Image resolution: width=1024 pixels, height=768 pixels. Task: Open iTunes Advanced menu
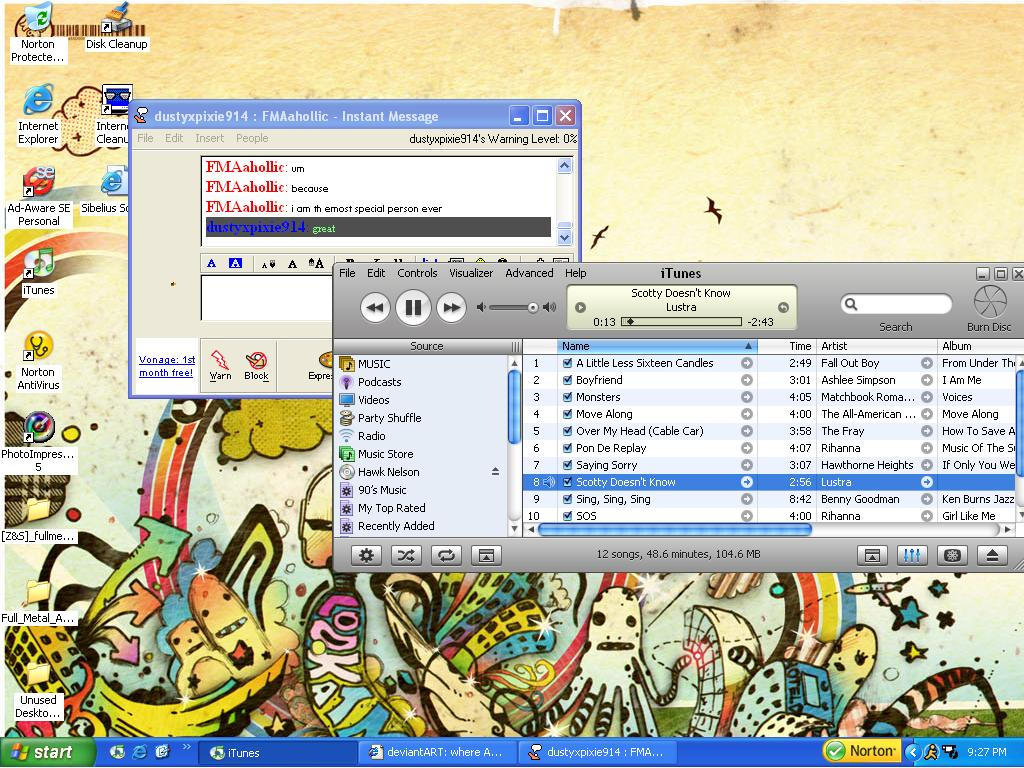point(529,273)
